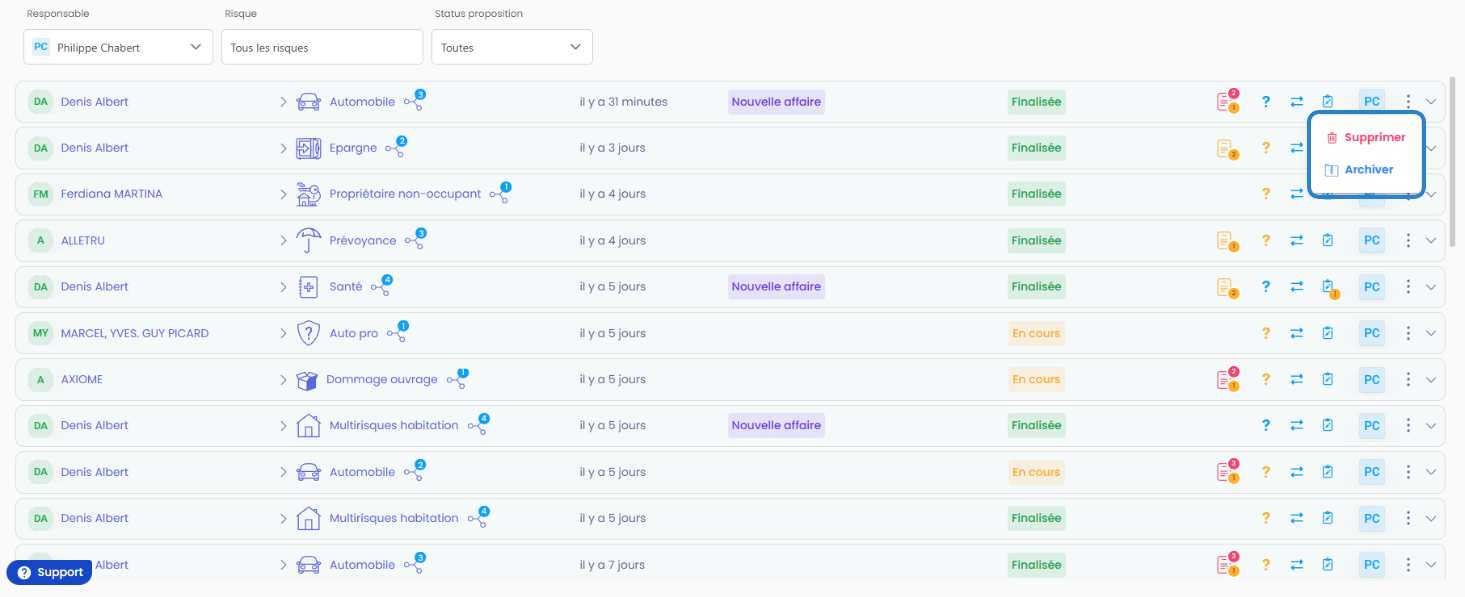Screen dimensions: 1465x597
Task: Expand the Santé row using its down chevron
Action: click(1431, 287)
